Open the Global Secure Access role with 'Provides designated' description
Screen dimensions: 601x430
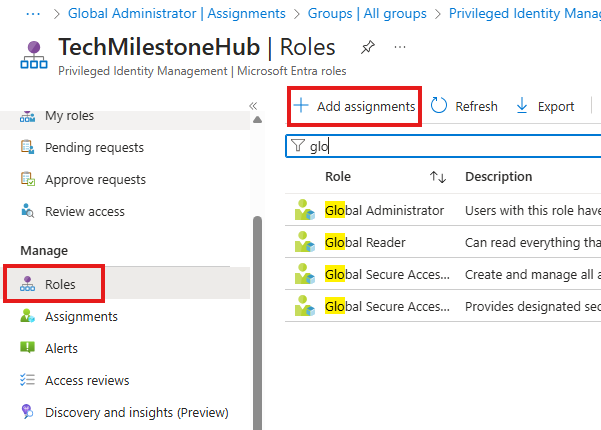387,307
